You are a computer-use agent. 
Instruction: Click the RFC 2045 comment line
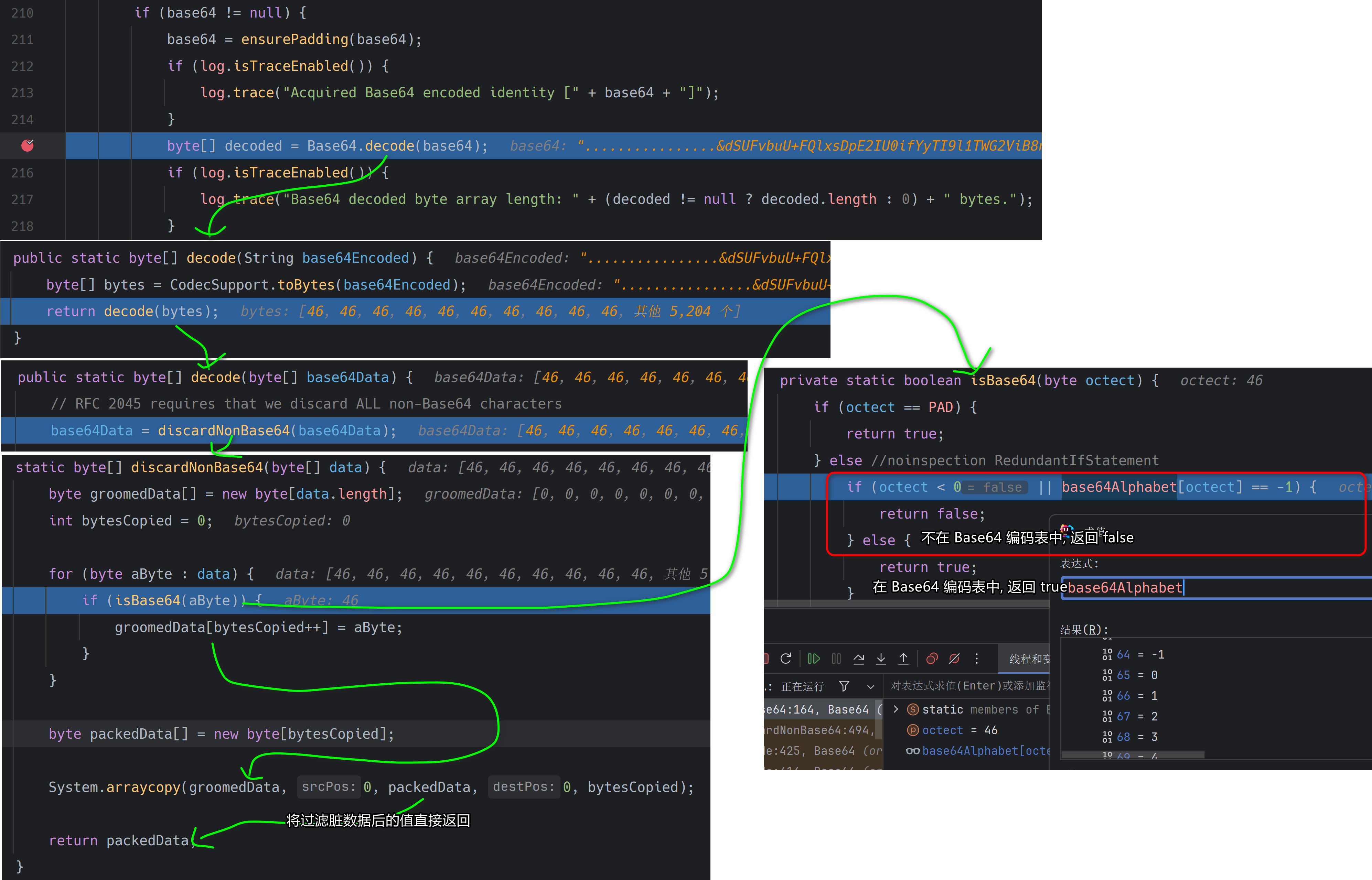point(307,403)
